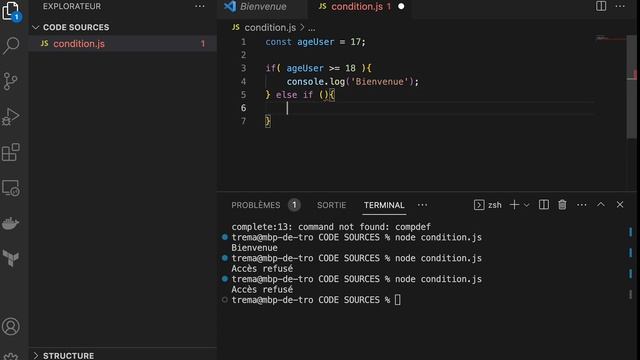Open the Docker view

point(11,223)
